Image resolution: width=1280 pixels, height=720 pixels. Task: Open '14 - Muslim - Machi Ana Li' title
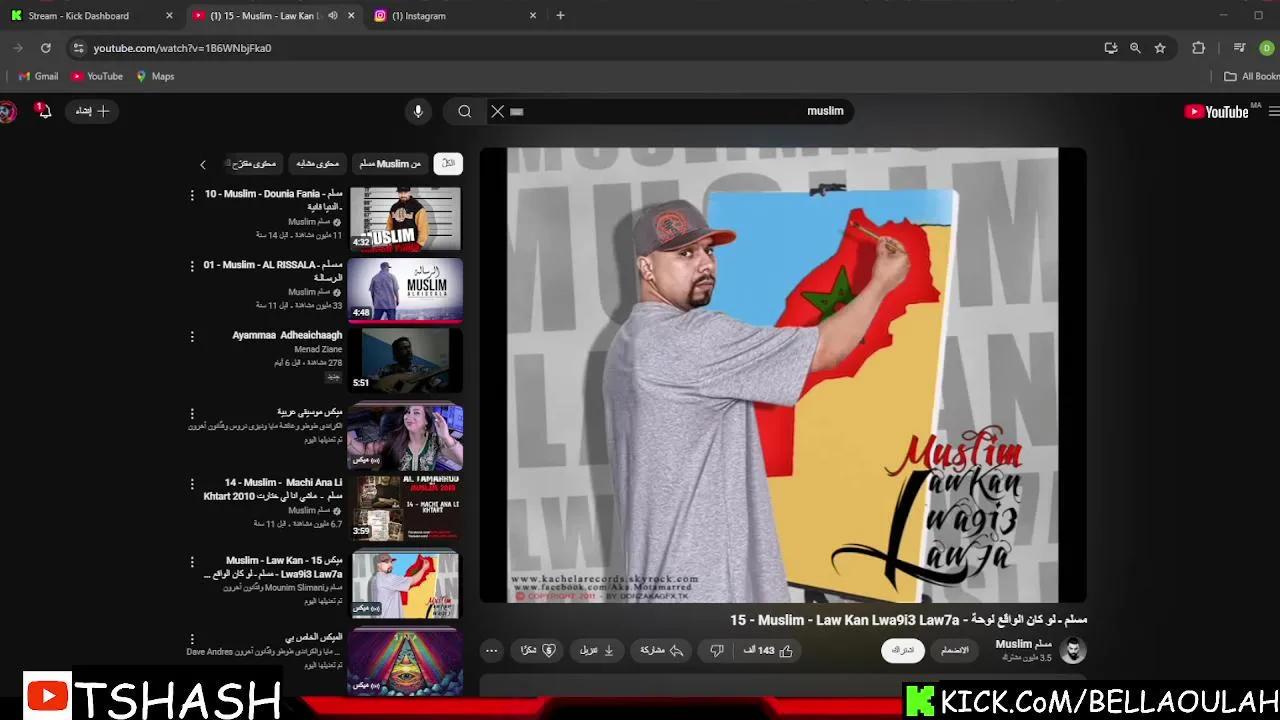[273, 489]
